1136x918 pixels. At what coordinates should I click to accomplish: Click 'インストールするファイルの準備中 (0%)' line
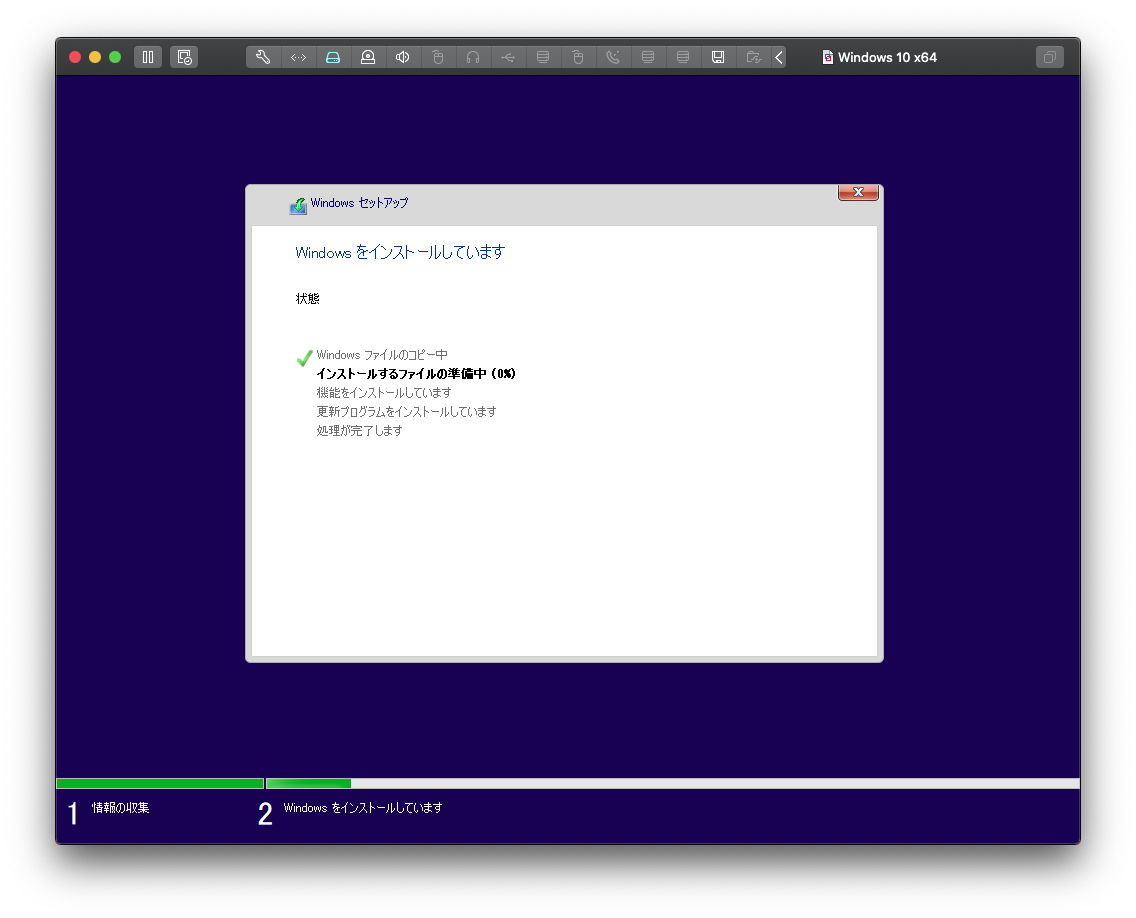416,374
